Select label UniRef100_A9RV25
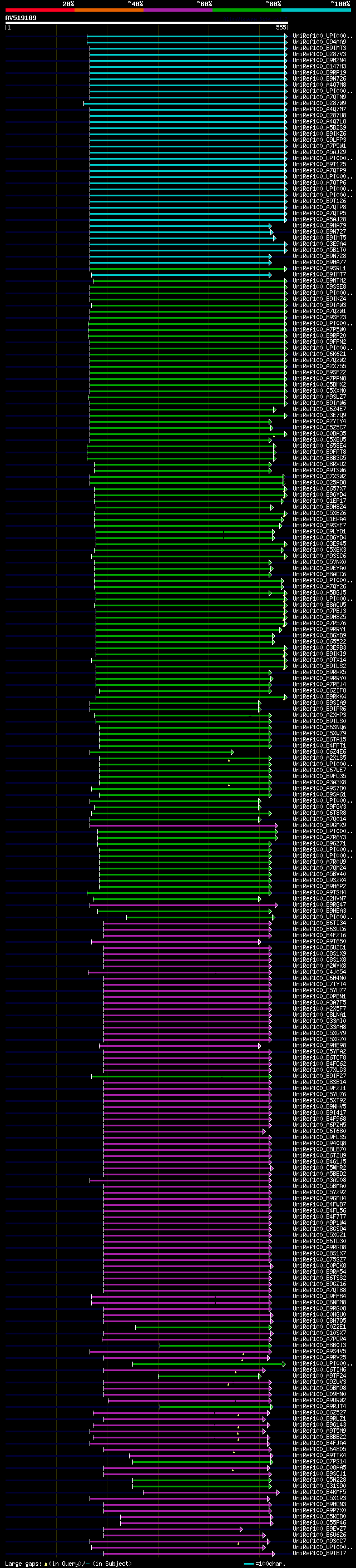The image size is (356, 1568). click(319, 1357)
